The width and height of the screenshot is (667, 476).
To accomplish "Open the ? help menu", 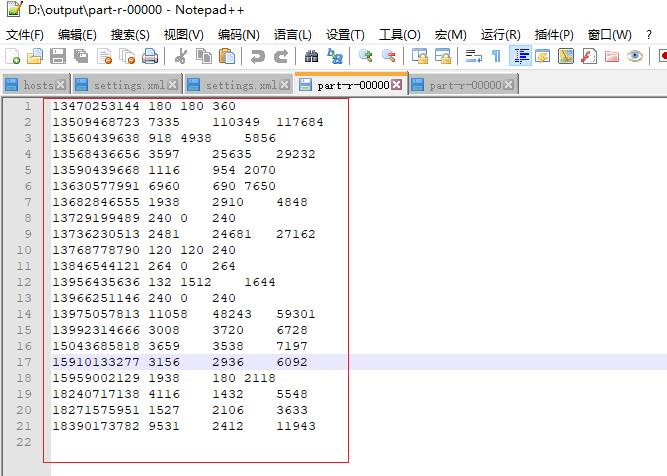I will 649,34.
